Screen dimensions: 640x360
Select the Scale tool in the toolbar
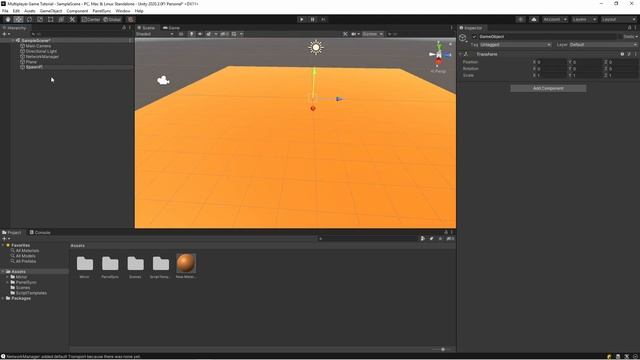point(40,19)
